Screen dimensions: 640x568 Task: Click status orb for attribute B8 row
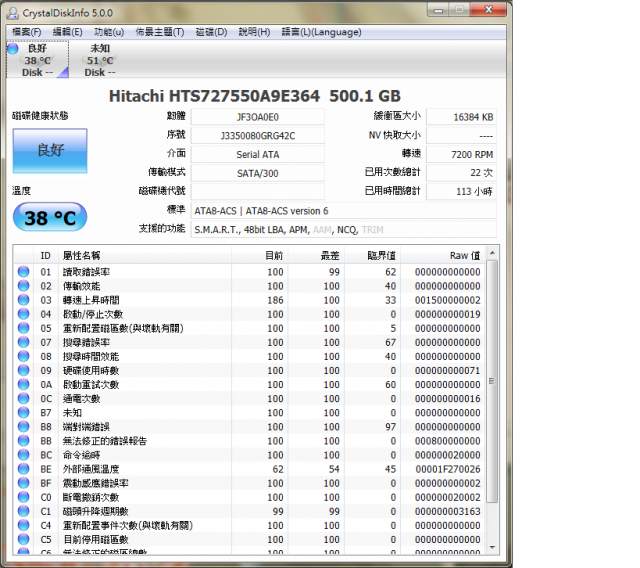point(23,426)
